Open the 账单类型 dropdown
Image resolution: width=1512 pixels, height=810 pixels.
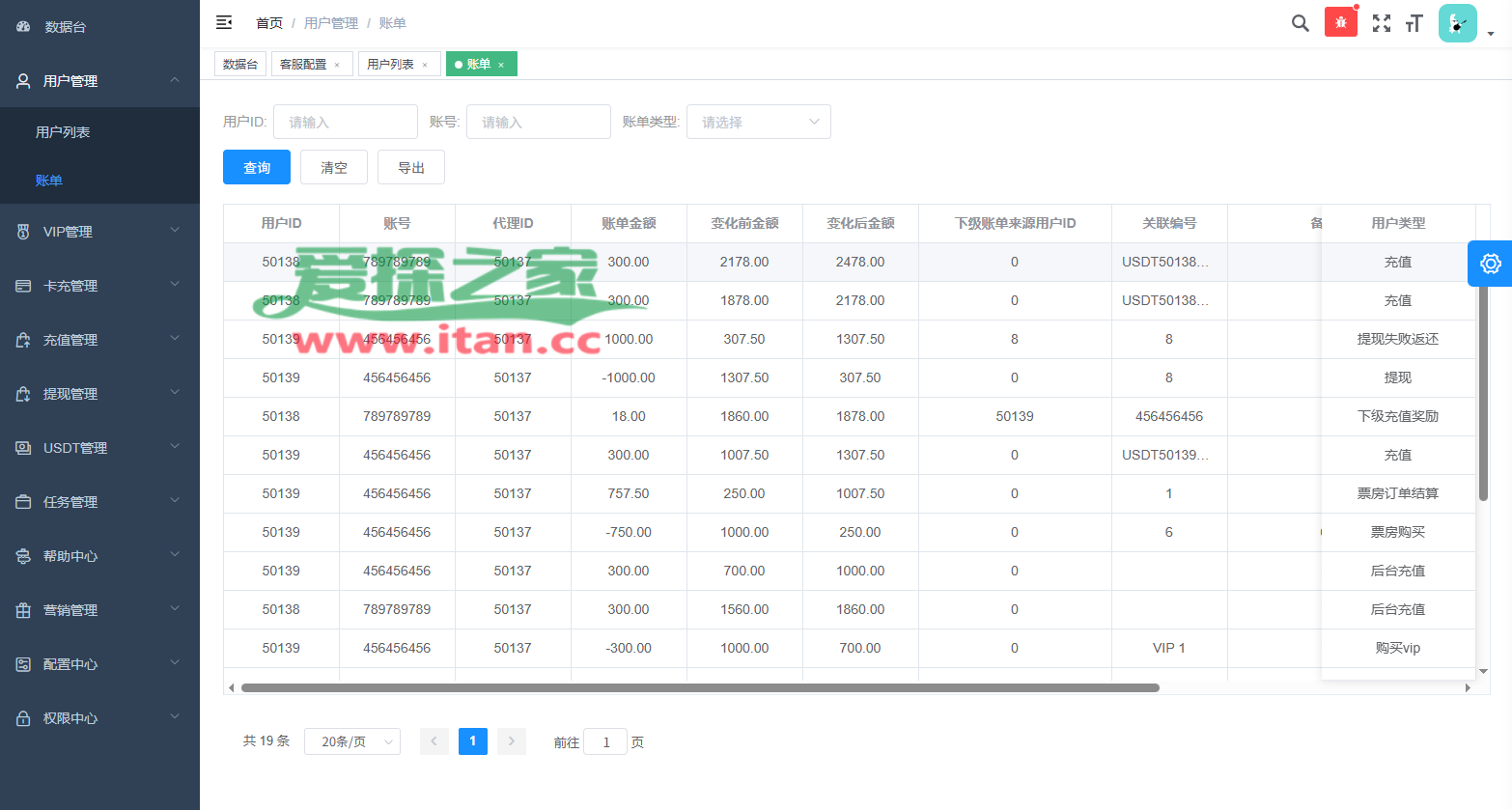[758, 122]
